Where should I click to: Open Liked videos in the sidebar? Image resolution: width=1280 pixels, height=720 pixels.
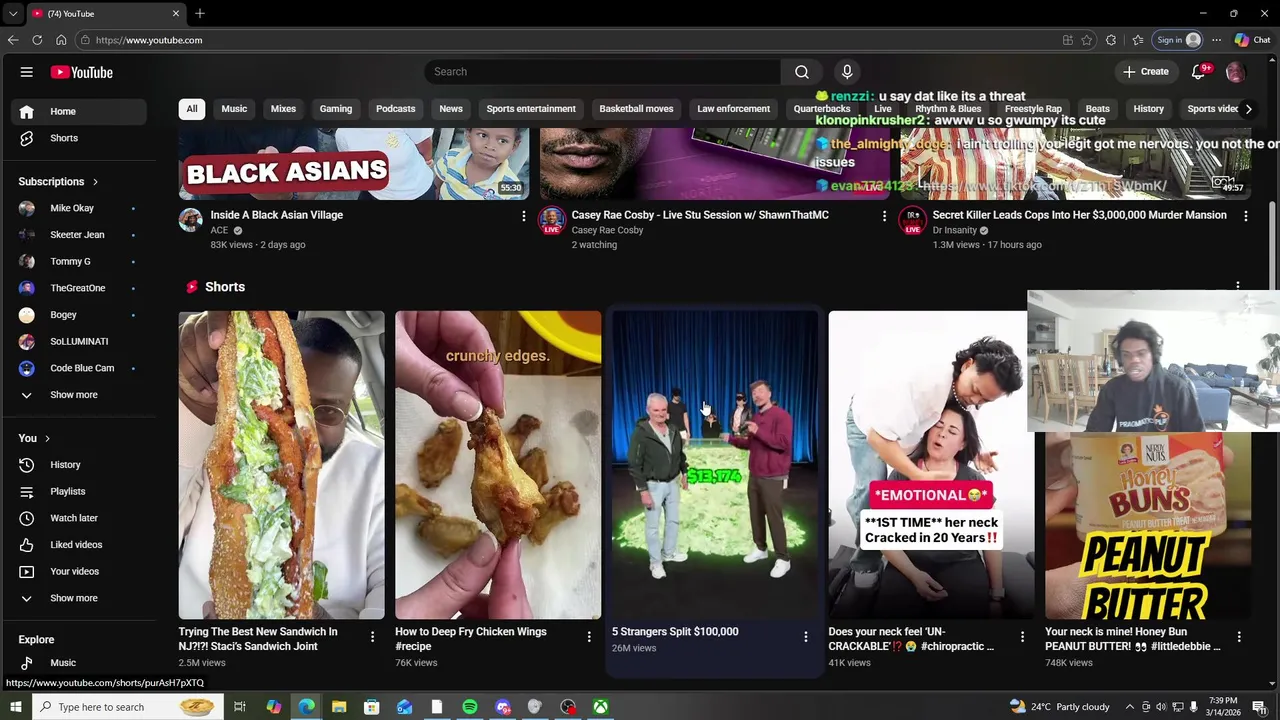pos(77,545)
